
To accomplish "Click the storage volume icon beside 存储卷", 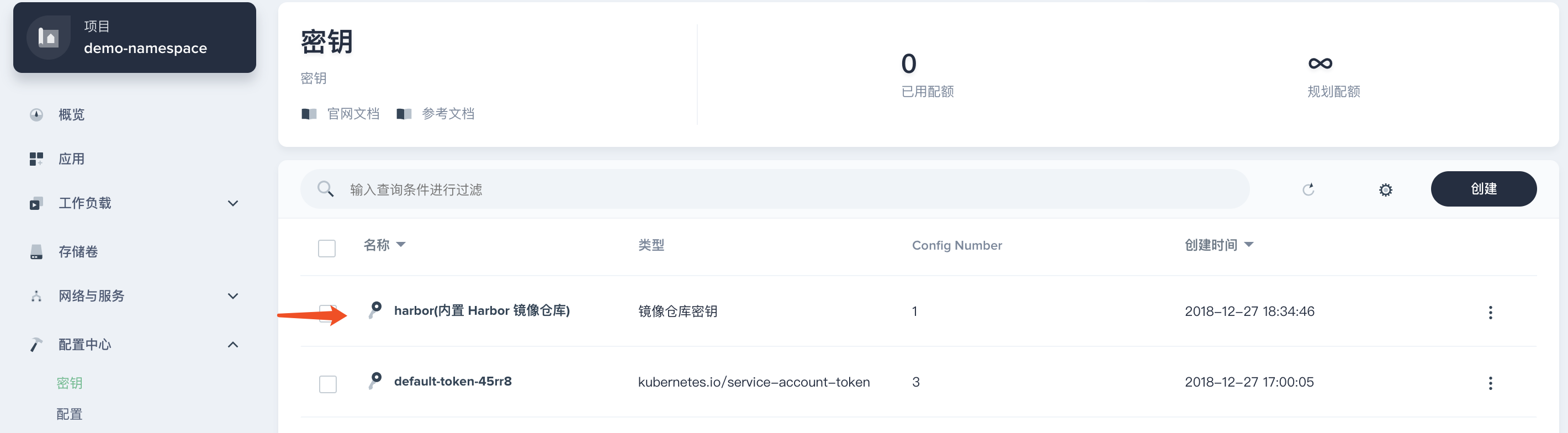I will click(36, 251).
